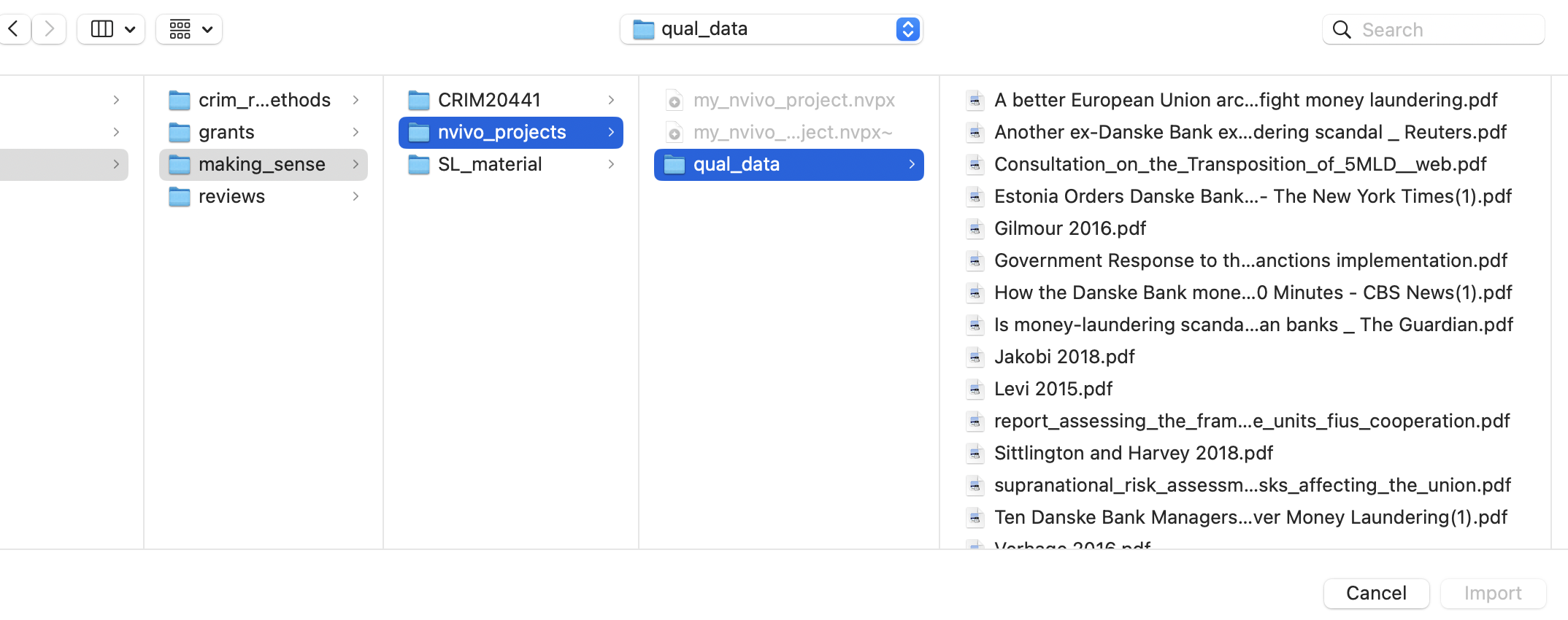The height and width of the screenshot is (620, 1568).
Task: Select the Jakobi 2018.pdf file
Action: (x=1064, y=357)
